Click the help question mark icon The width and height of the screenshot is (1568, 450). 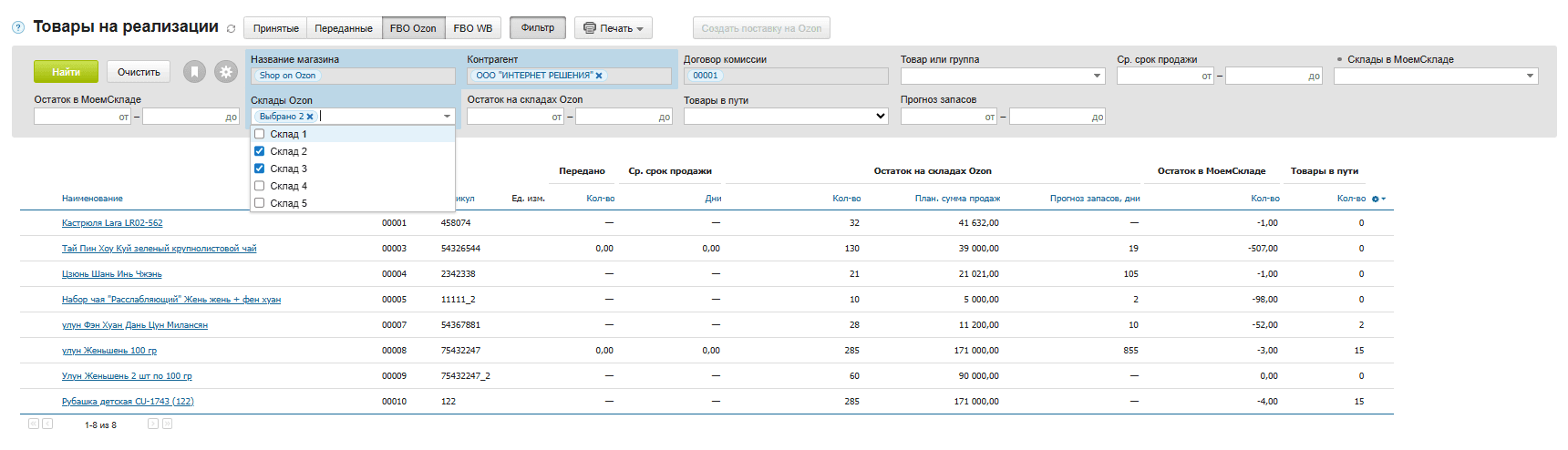click(x=18, y=28)
